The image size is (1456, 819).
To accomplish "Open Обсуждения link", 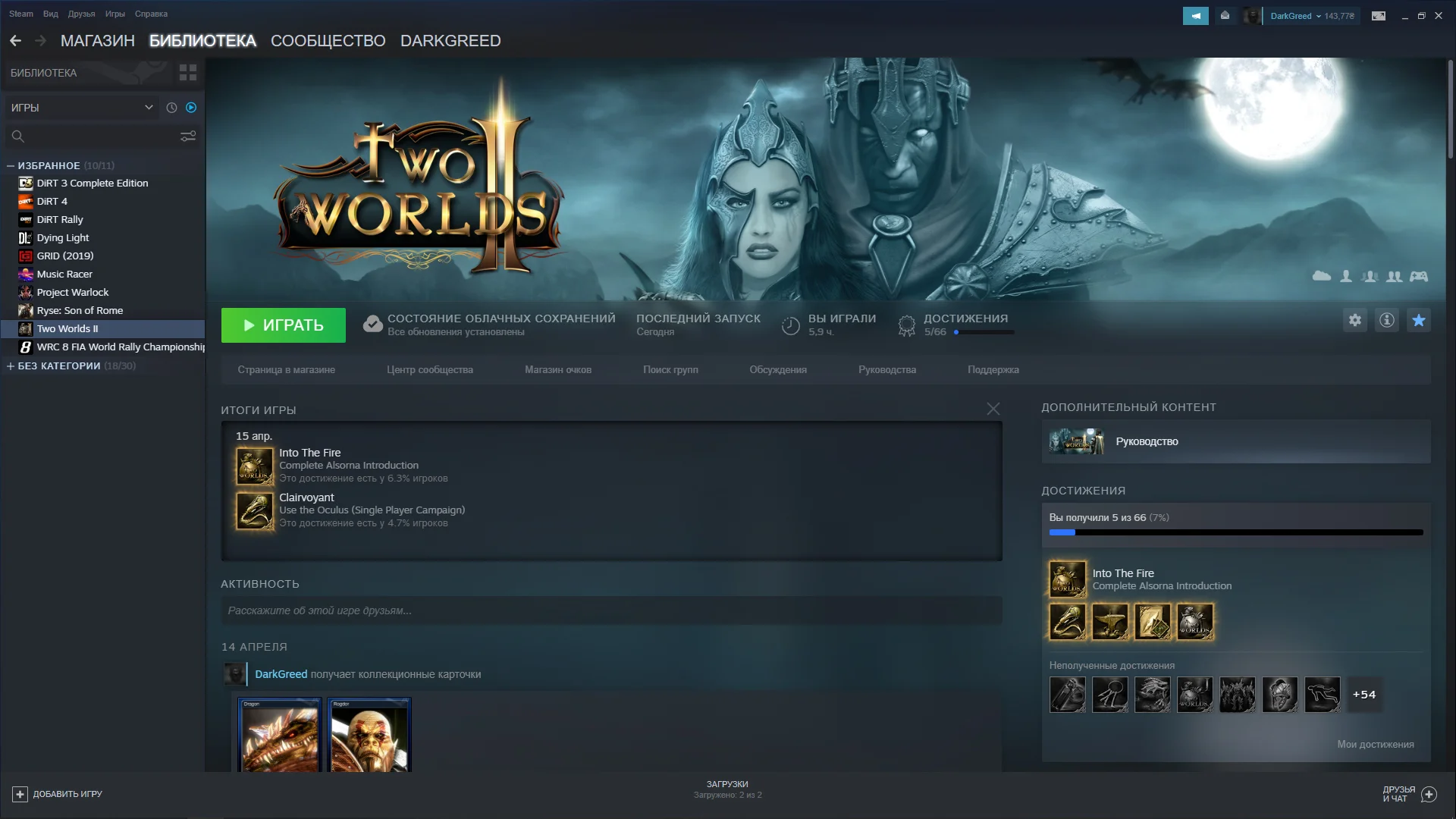I will tap(778, 370).
